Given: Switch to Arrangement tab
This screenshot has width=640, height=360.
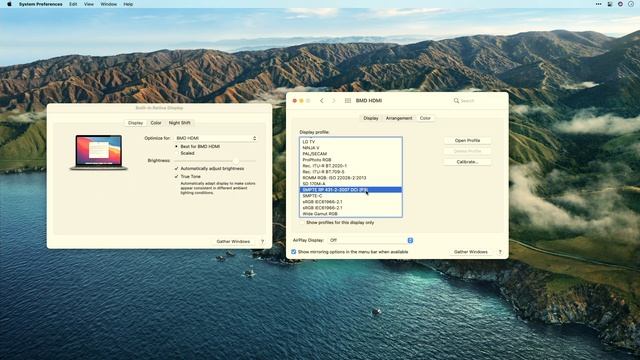Looking at the screenshot, I should coord(399,118).
